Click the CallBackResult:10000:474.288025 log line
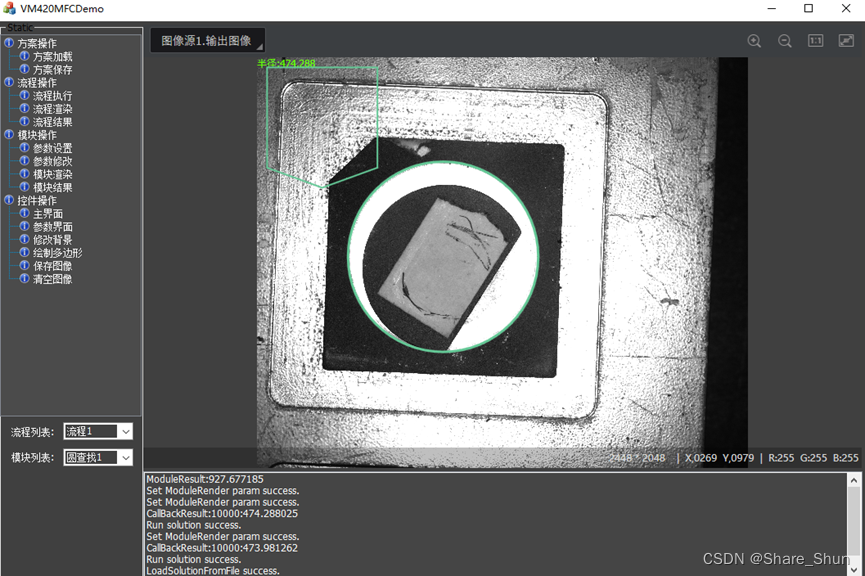This screenshot has height=576, width=865. pyautogui.click(x=222, y=514)
